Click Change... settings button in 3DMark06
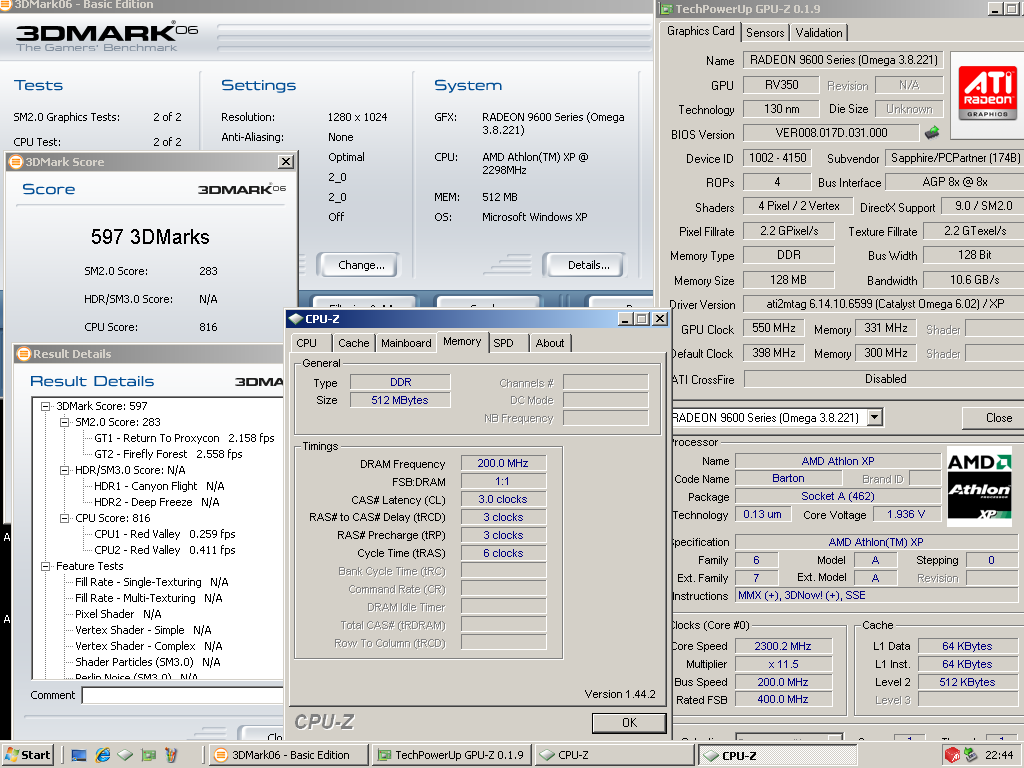Image resolution: width=1024 pixels, height=768 pixels. tap(361, 265)
